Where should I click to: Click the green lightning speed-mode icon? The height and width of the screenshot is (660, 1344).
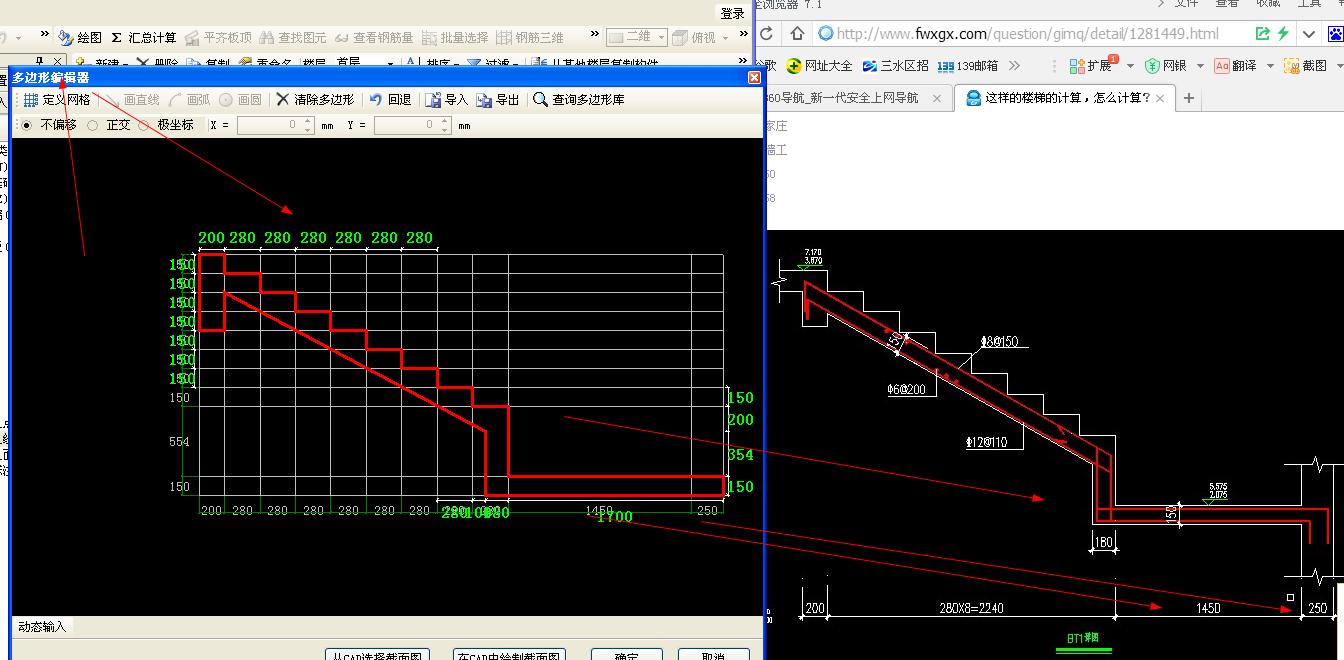1283,34
